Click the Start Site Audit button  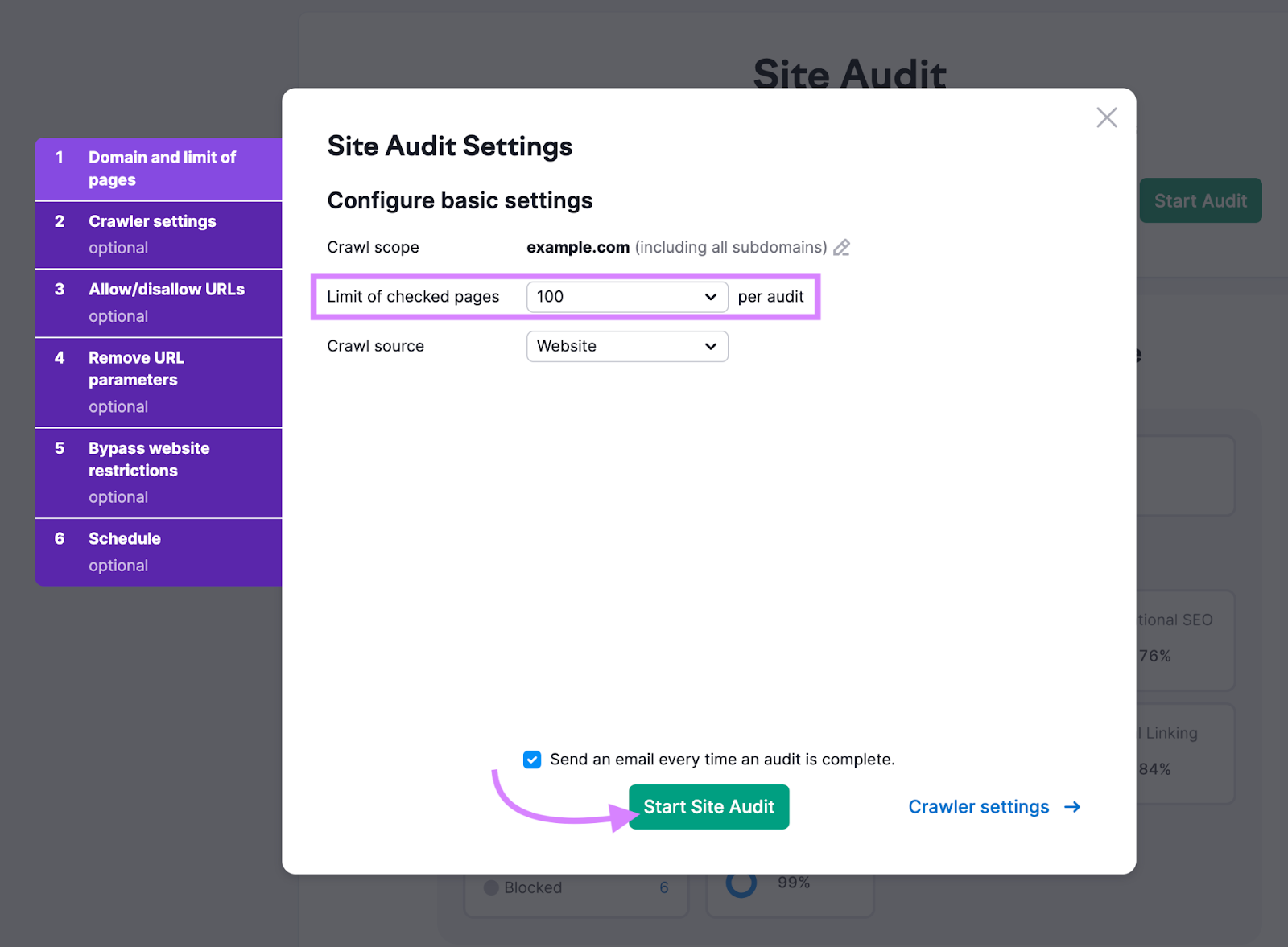(708, 806)
